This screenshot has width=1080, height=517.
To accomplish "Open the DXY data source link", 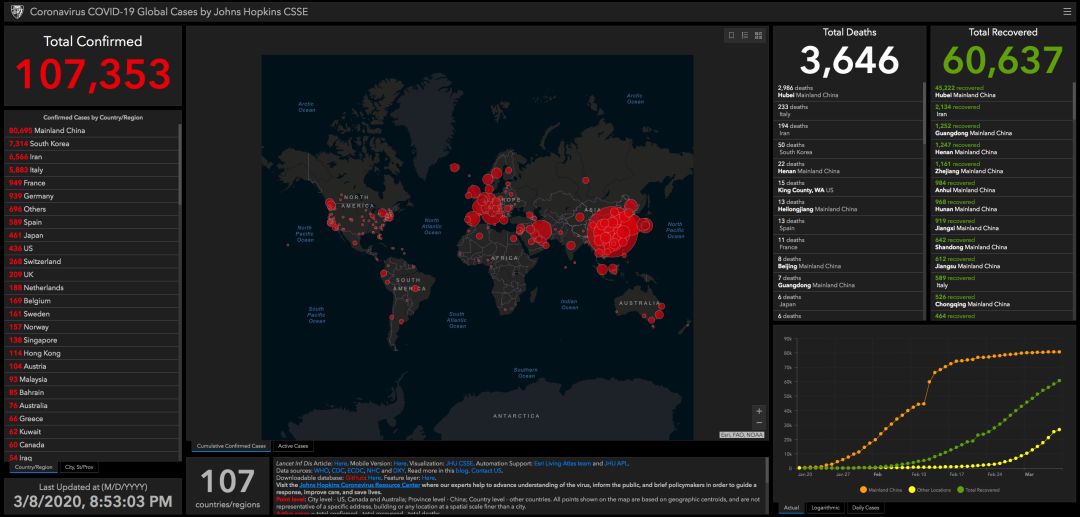I will [399, 471].
